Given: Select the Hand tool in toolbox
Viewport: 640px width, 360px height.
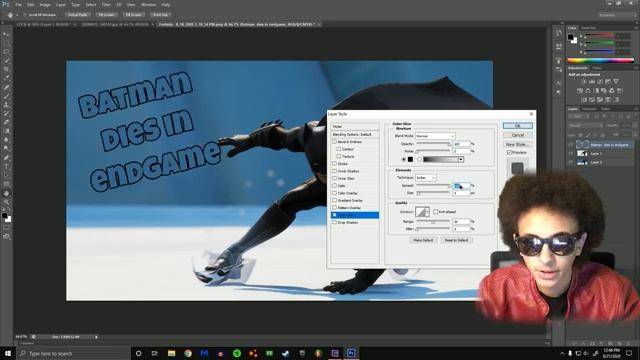Looking at the screenshot, I should [6, 193].
